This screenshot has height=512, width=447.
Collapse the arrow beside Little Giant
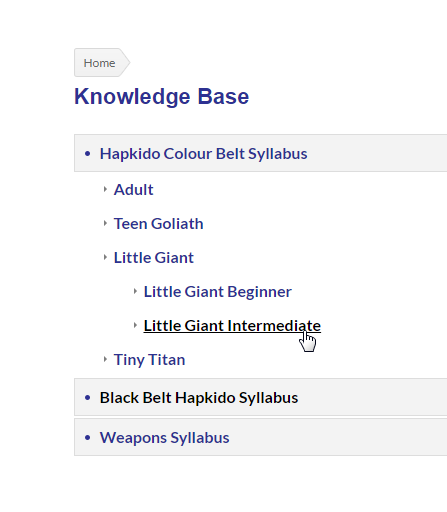pyautogui.click(x=105, y=257)
